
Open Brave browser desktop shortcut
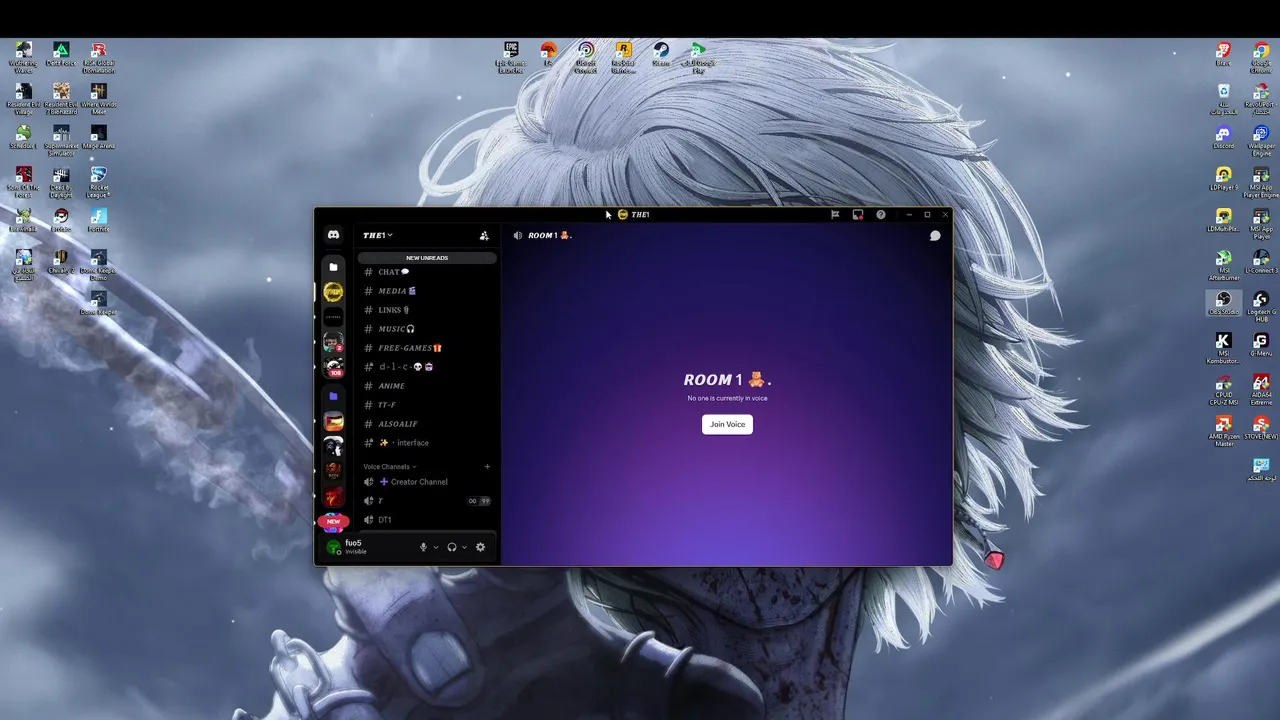pos(1223,54)
